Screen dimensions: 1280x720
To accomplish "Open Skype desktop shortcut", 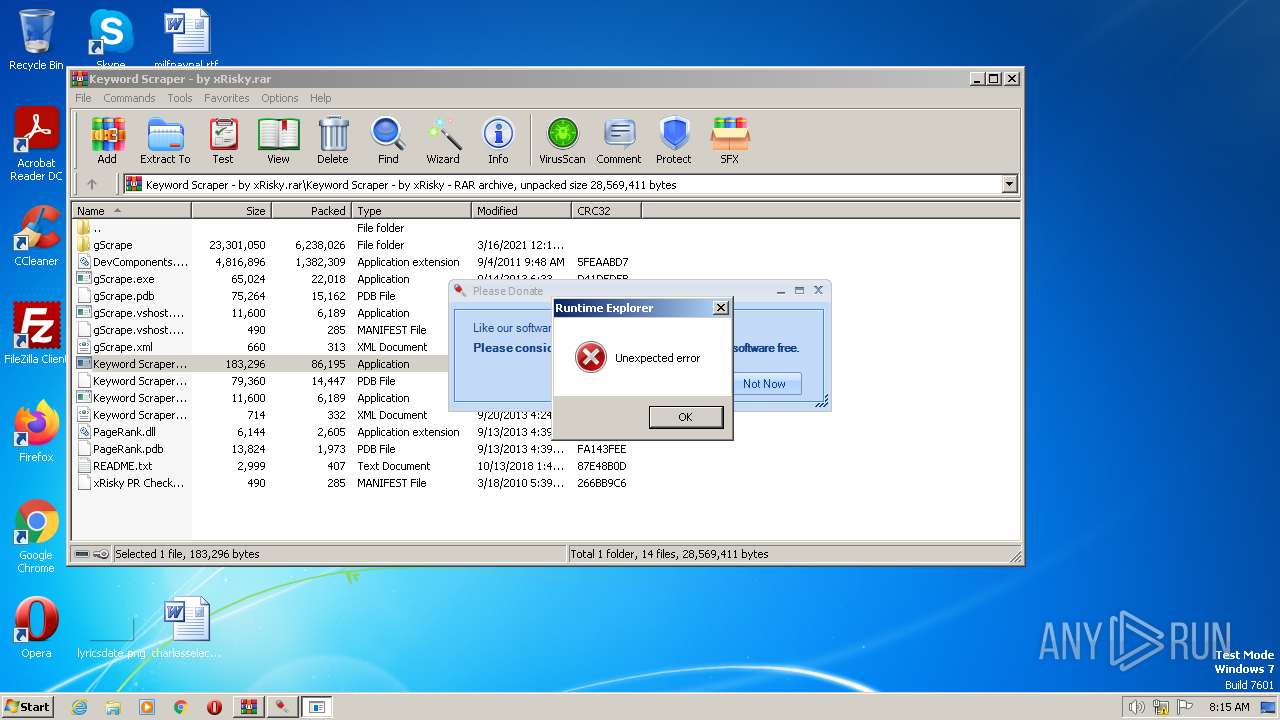I will coord(110,37).
